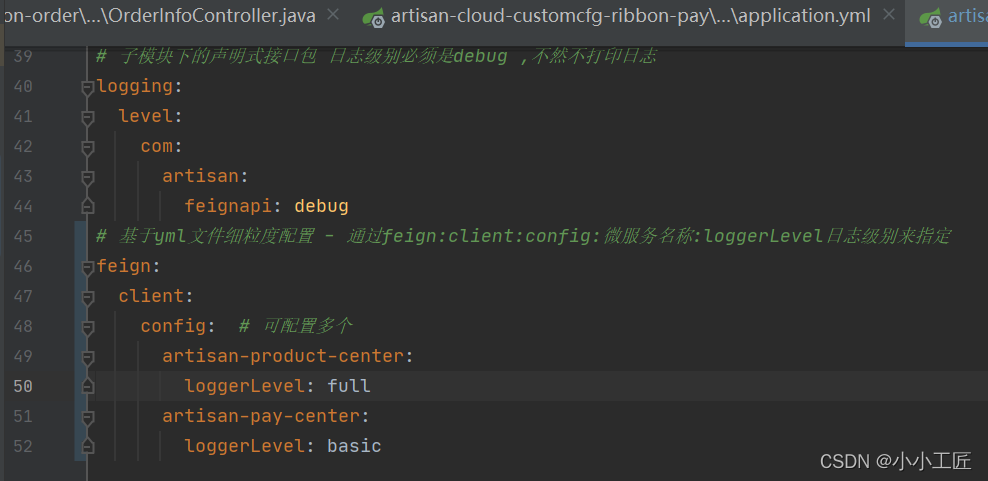Screen dimensions: 988x481
Task: Collapse the logging block fold marker
Action: coord(88,88)
